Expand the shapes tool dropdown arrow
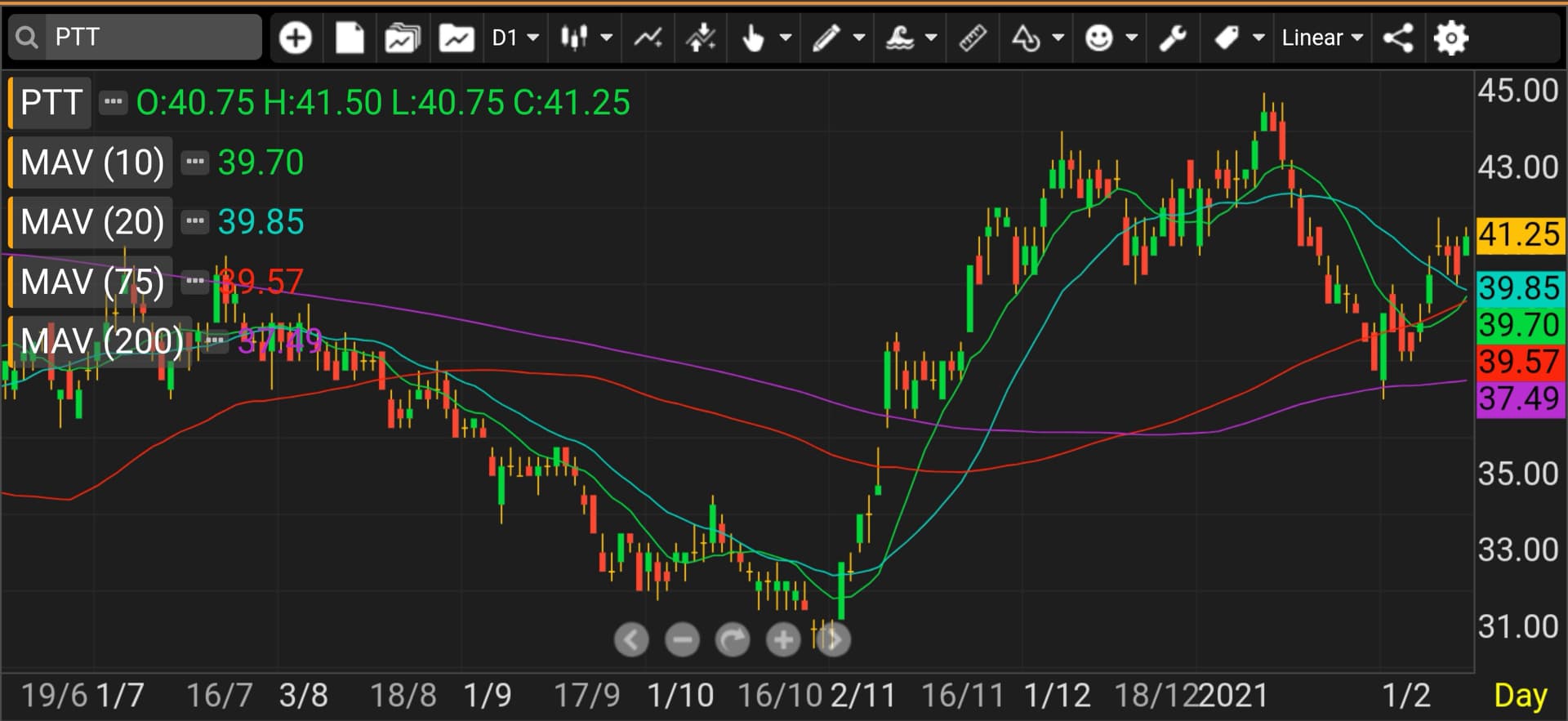The height and width of the screenshot is (721, 1568). 1058,38
